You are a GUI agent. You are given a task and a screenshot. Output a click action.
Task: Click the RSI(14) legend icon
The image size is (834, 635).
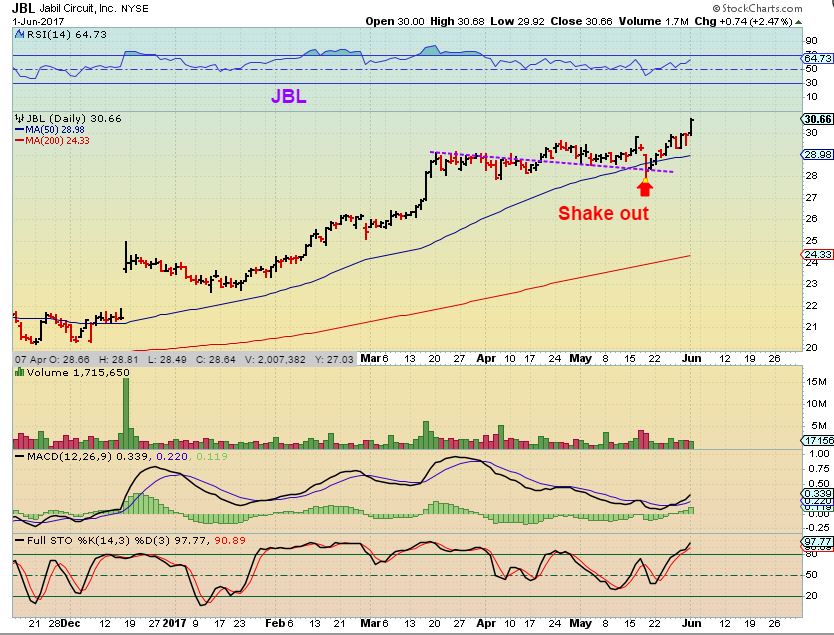coord(20,35)
